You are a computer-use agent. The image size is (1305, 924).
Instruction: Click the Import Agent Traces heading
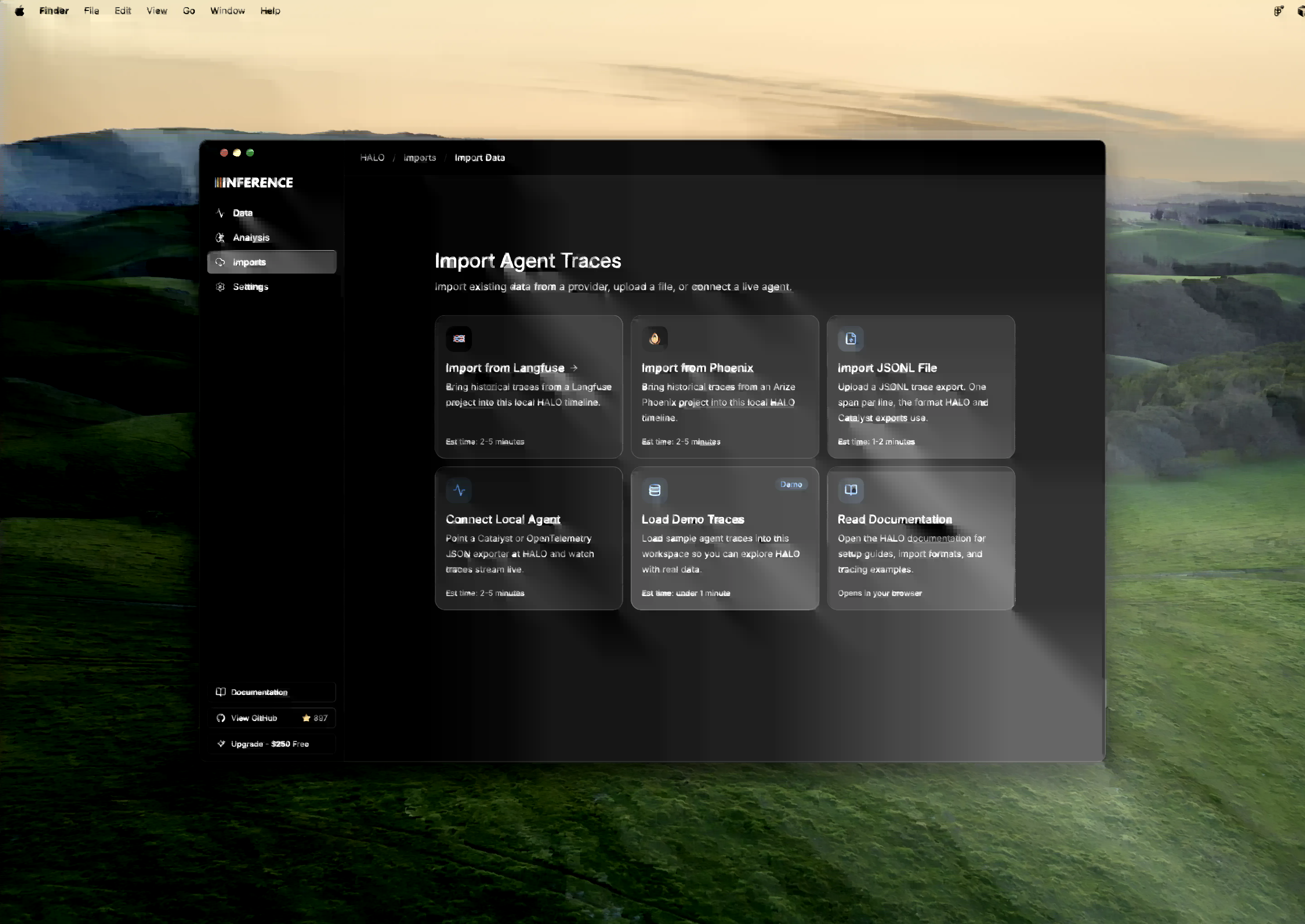point(528,261)
